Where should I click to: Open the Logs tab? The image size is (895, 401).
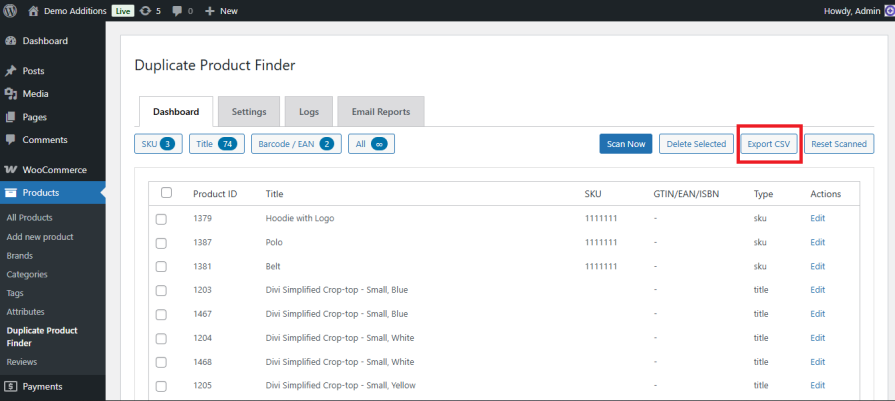pyautogui.click(x=309, y=112)
